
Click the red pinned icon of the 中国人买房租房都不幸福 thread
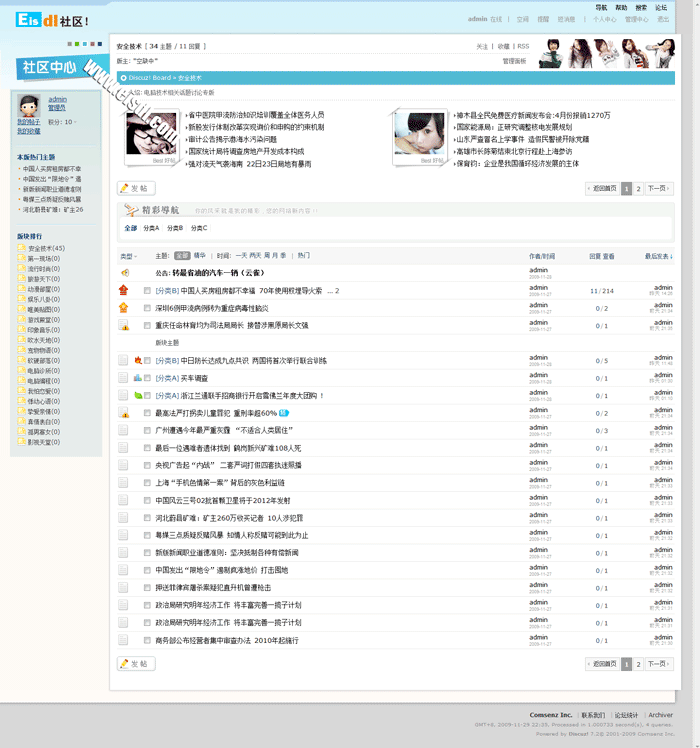pos(124,290)
